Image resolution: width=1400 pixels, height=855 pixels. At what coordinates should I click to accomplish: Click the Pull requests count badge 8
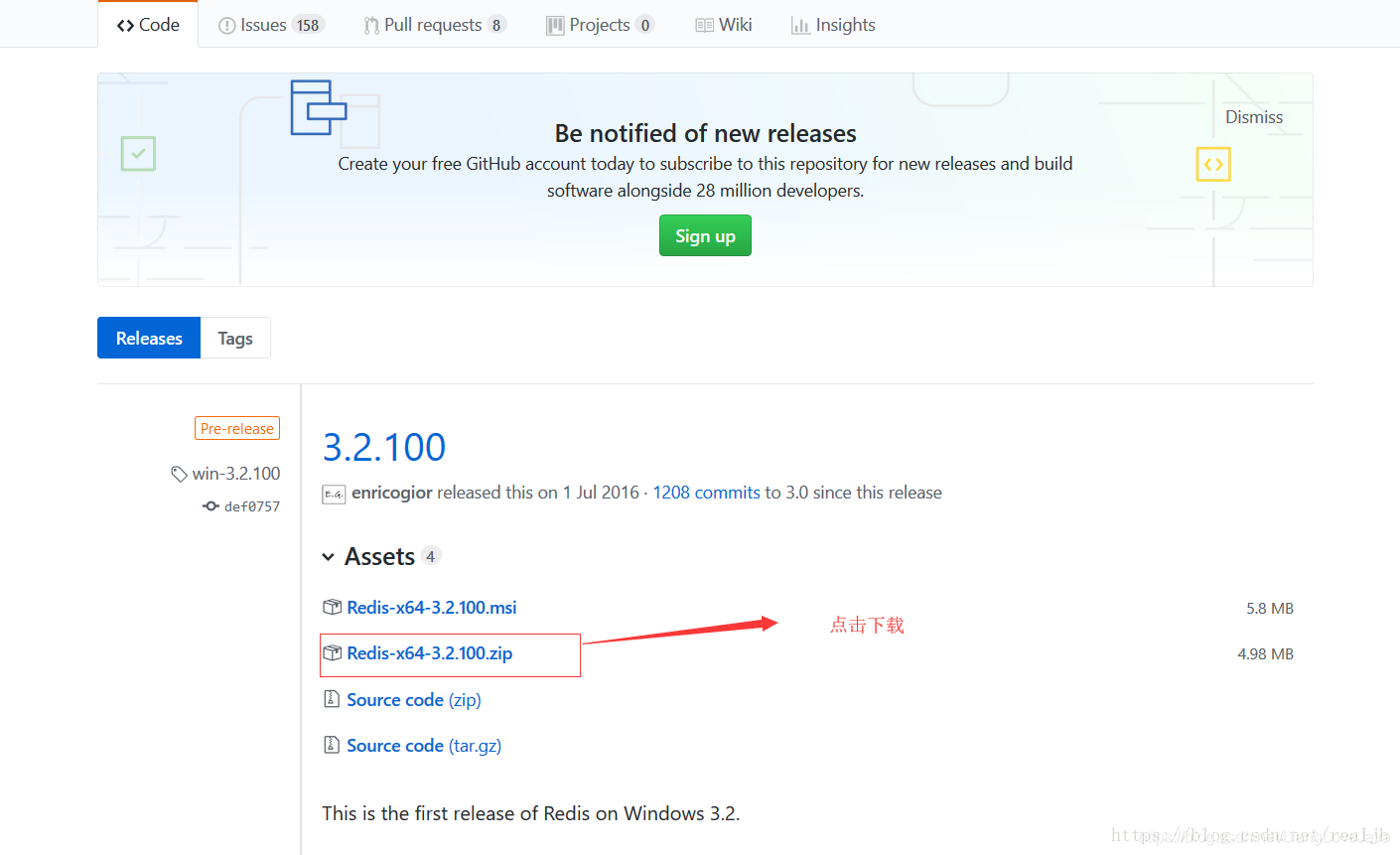[x=496, y=25]
